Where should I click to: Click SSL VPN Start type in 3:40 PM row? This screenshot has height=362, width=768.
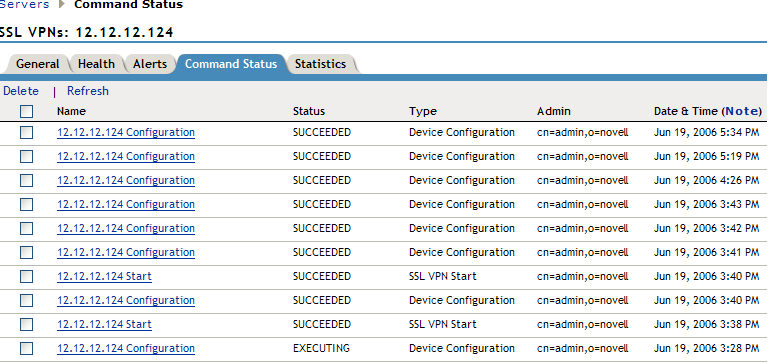[443, 276]
